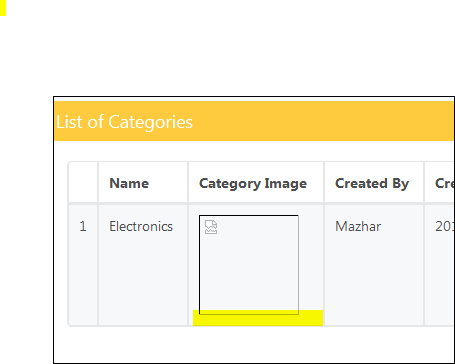
Task: Click the orange header bar beside the title
Action: coord(323,121)
